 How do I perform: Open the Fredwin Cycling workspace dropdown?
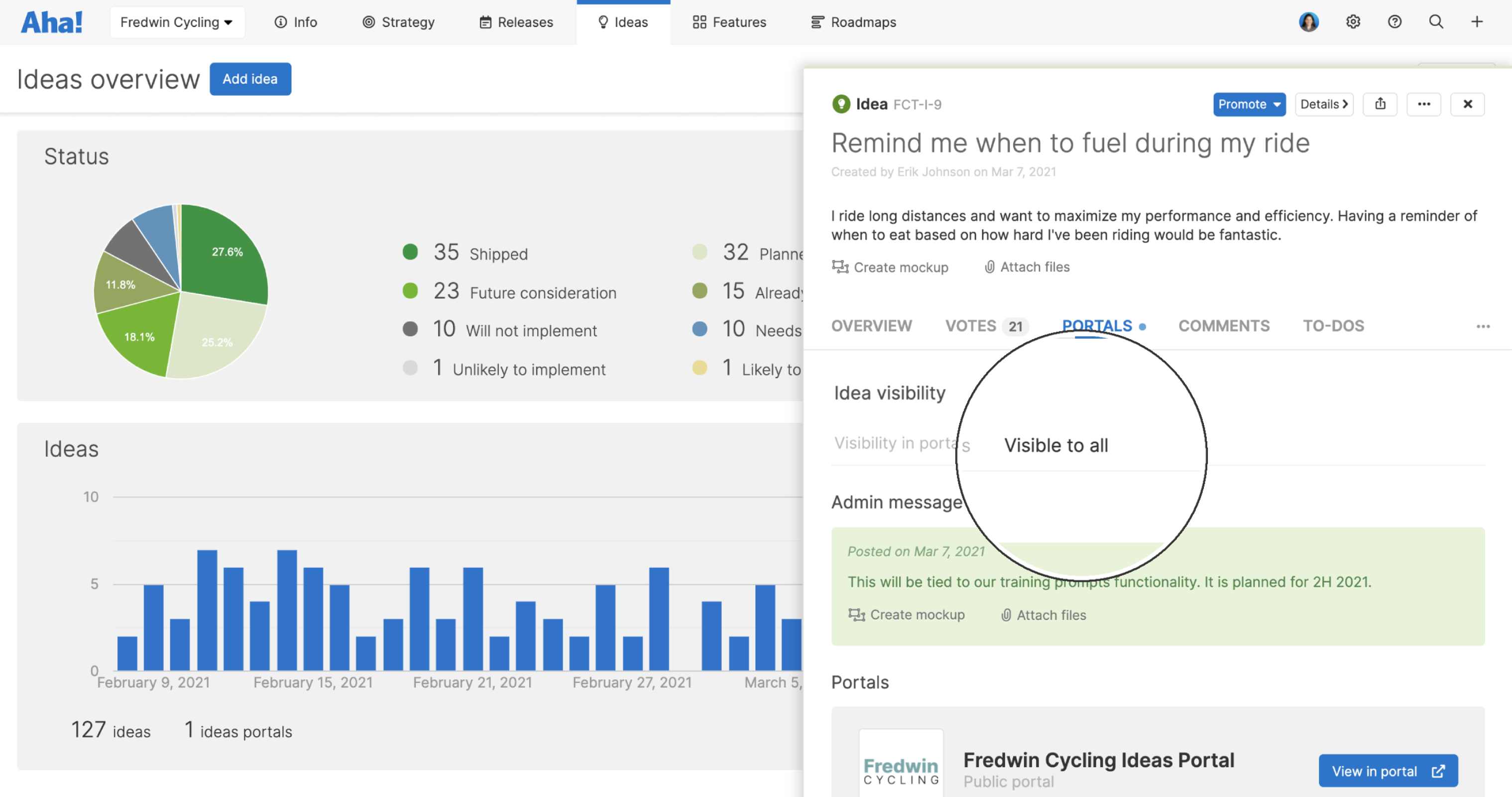[x=177, y=22]
